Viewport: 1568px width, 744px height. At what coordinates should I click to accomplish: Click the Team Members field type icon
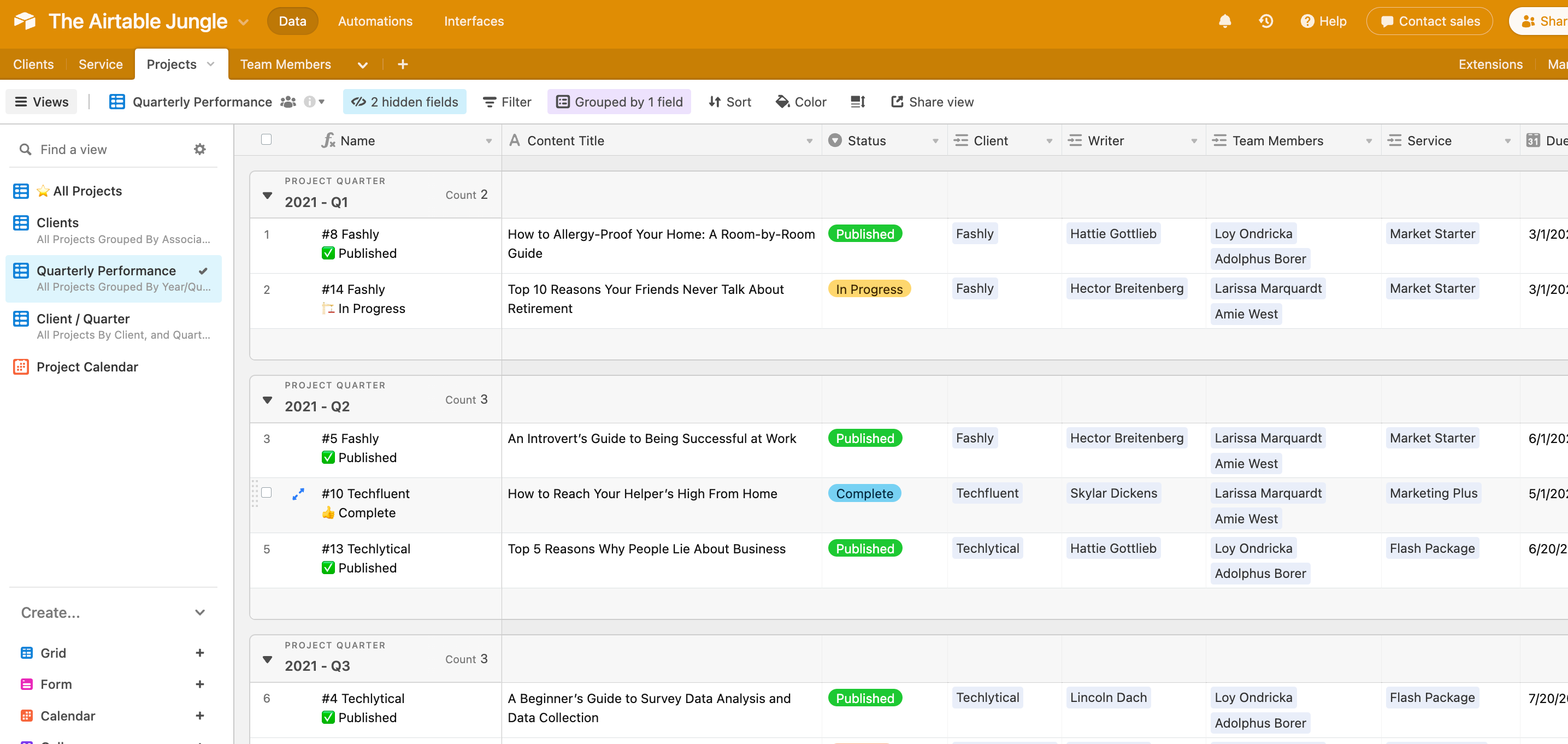pos(1219,140)
